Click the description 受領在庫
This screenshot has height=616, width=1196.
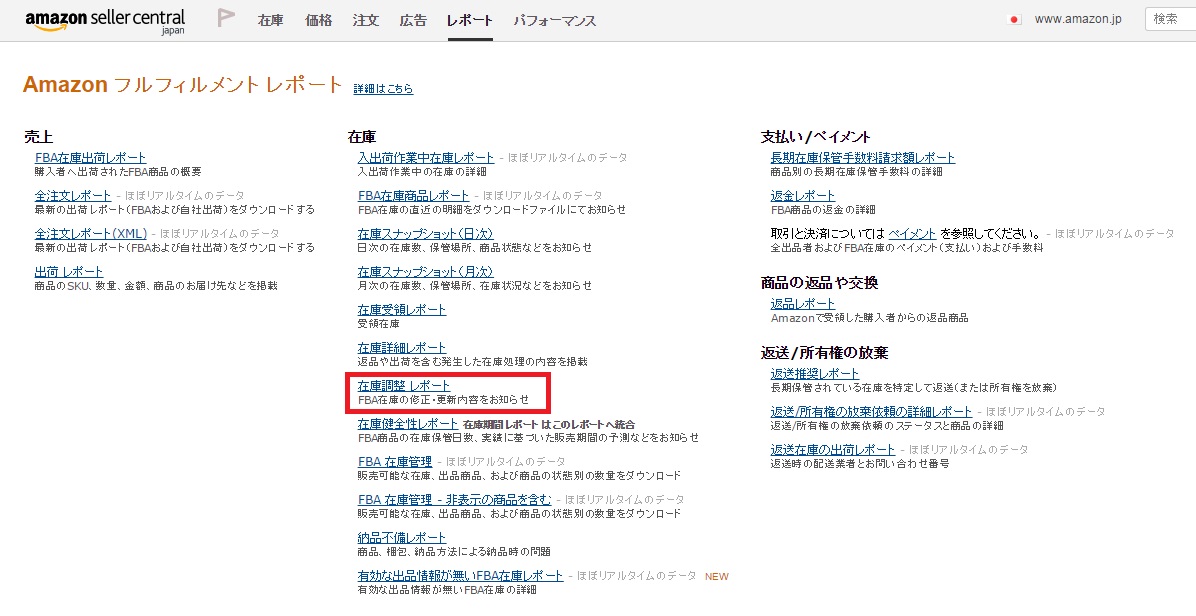click(378, 324)
